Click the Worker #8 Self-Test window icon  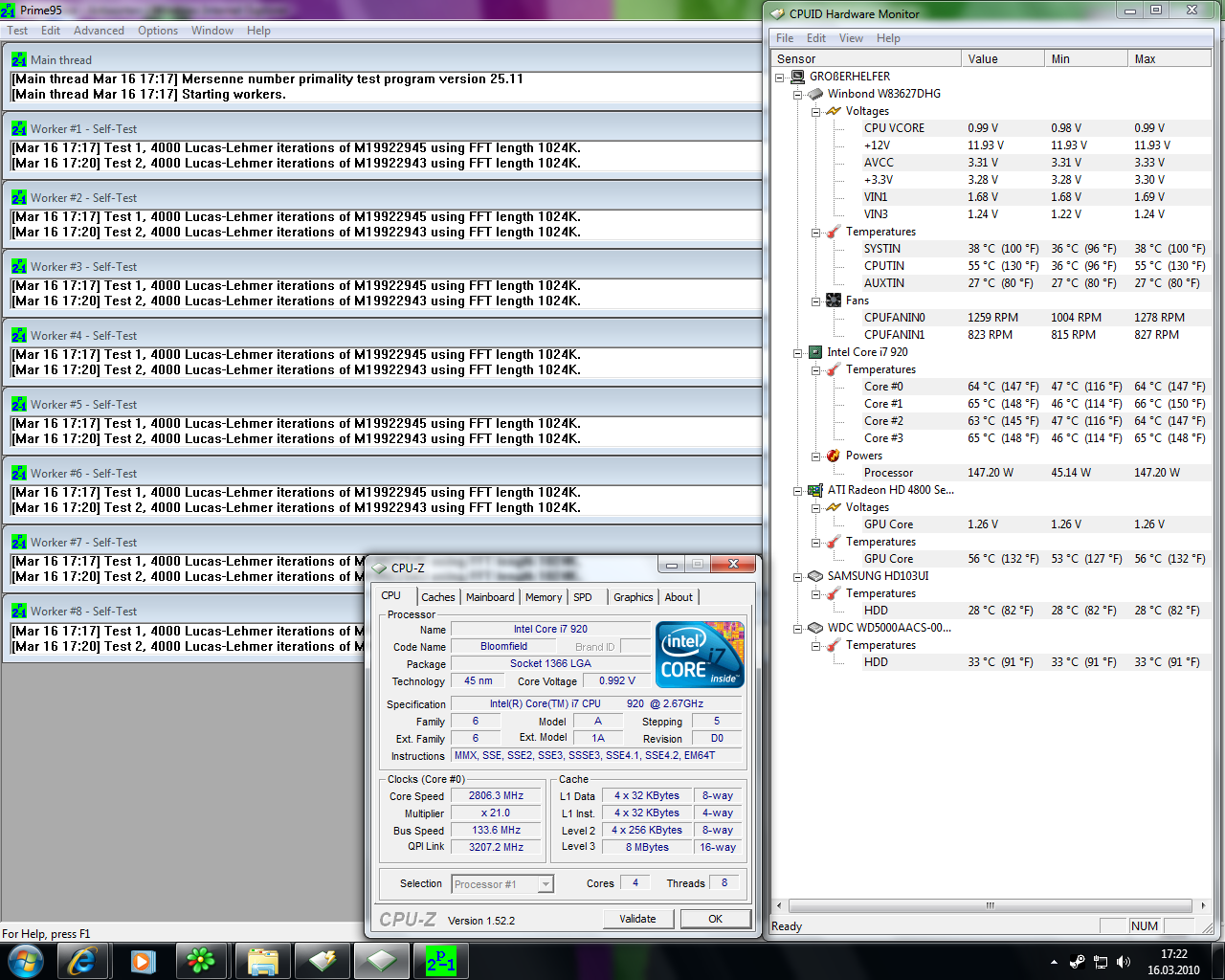point(19,611)
